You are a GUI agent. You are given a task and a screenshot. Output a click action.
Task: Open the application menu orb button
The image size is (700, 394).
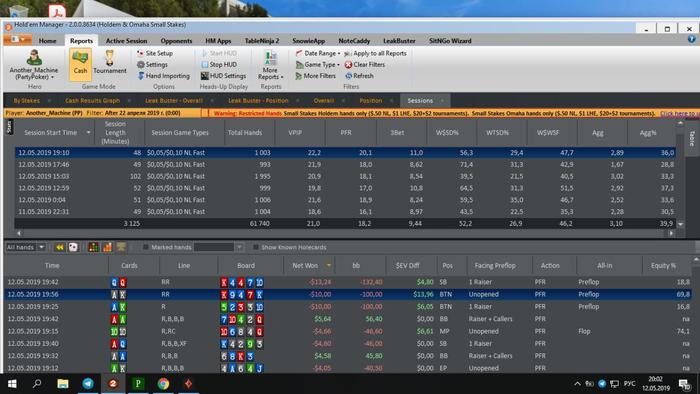17,40
